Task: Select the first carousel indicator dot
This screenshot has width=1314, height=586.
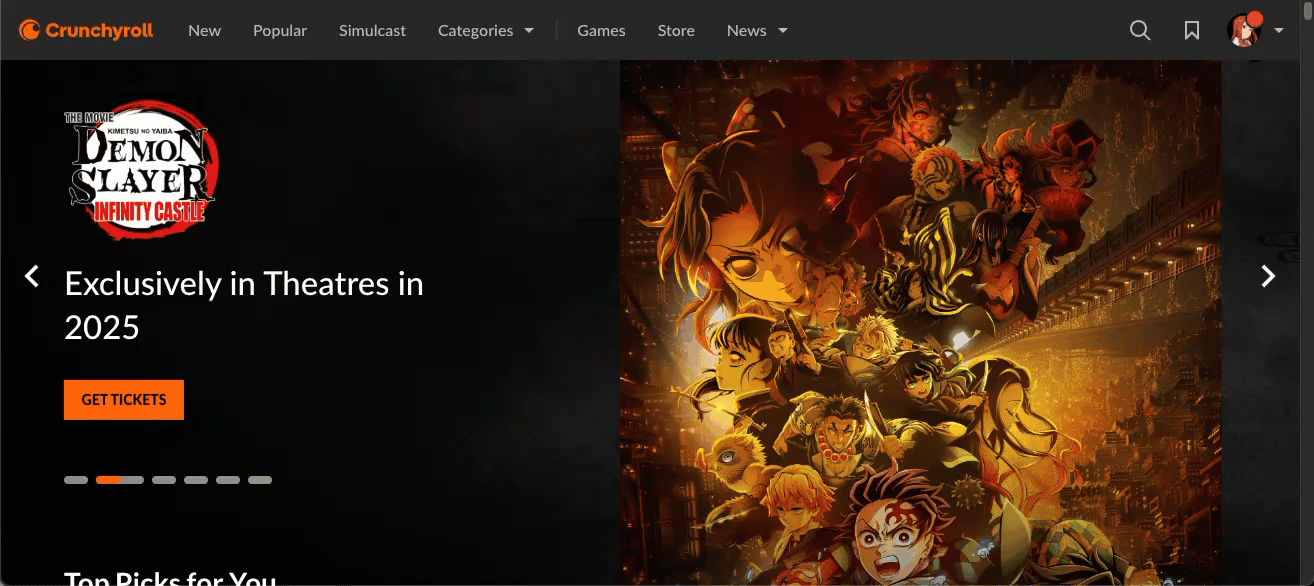Action: point(76,480)
